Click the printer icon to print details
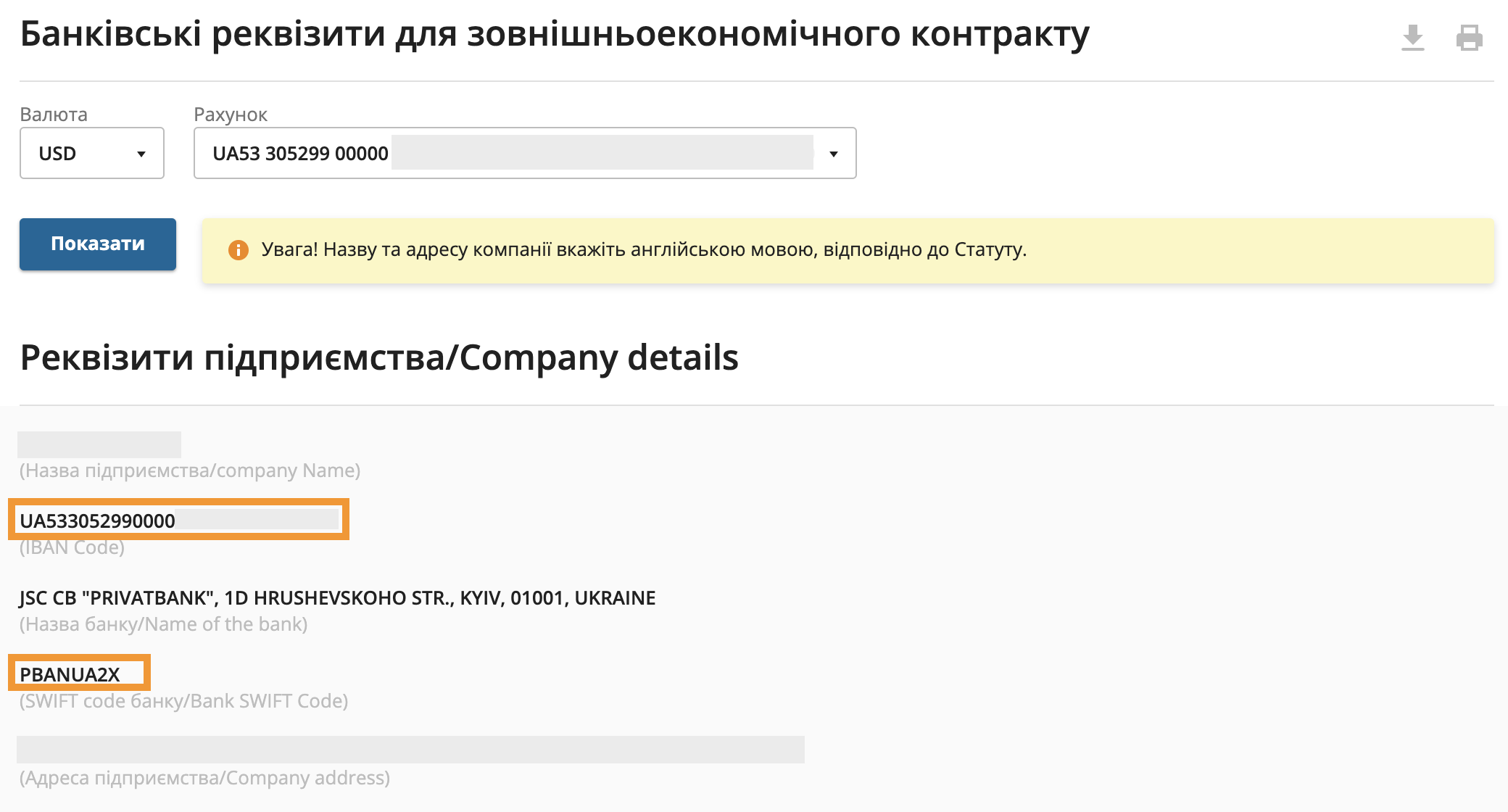Viewport: 1508px width, 812px height. tap(1469, 38)
